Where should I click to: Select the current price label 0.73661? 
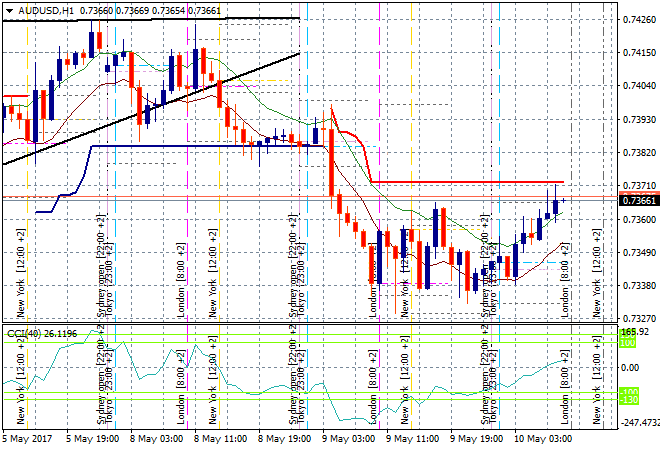point(639,200)
